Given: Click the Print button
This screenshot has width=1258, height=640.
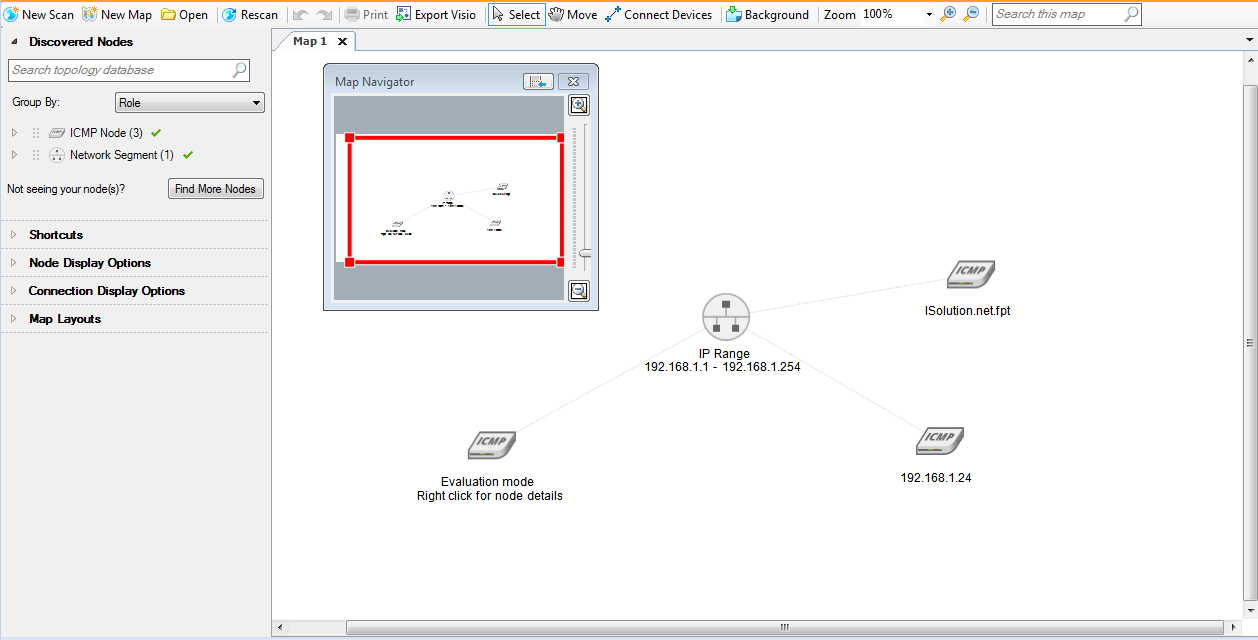Looking at the screenshot, I should point(368,14).
